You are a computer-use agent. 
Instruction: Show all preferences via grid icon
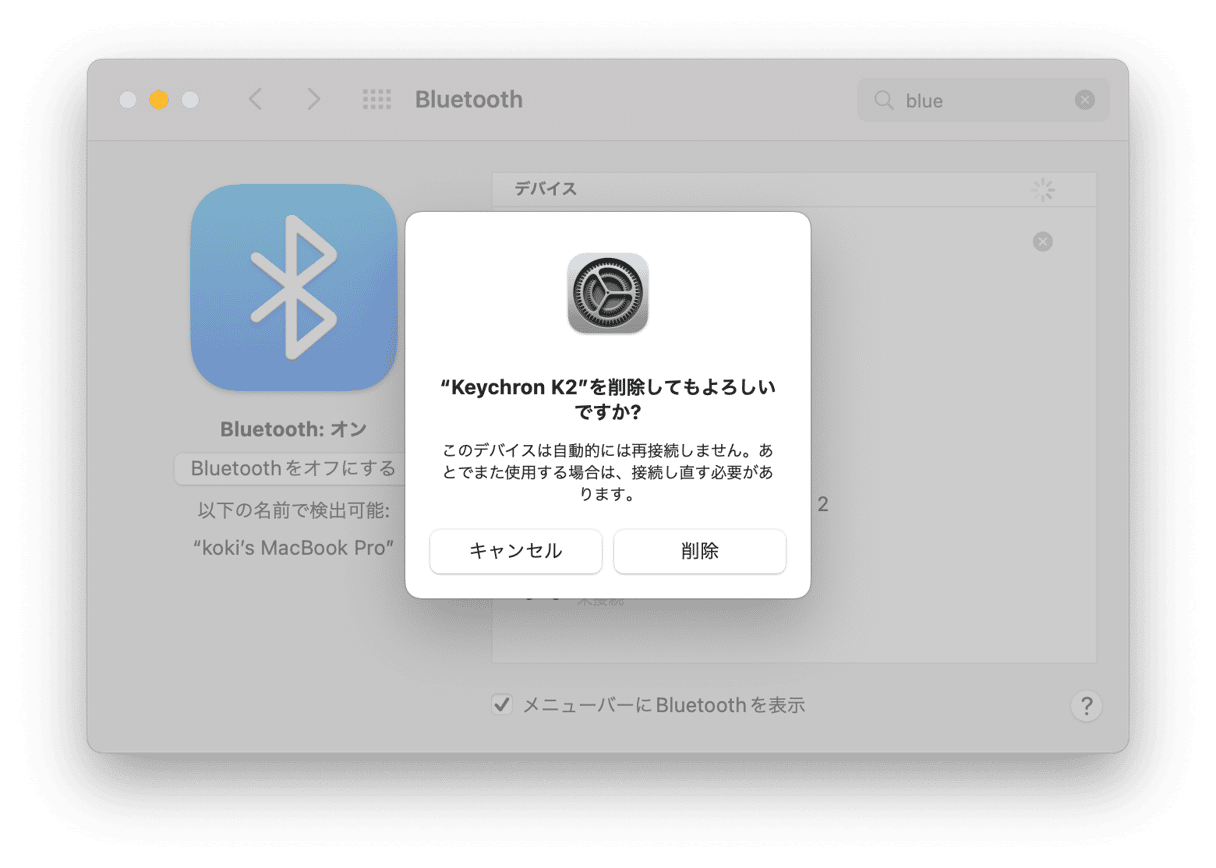(x=377, y=100)
